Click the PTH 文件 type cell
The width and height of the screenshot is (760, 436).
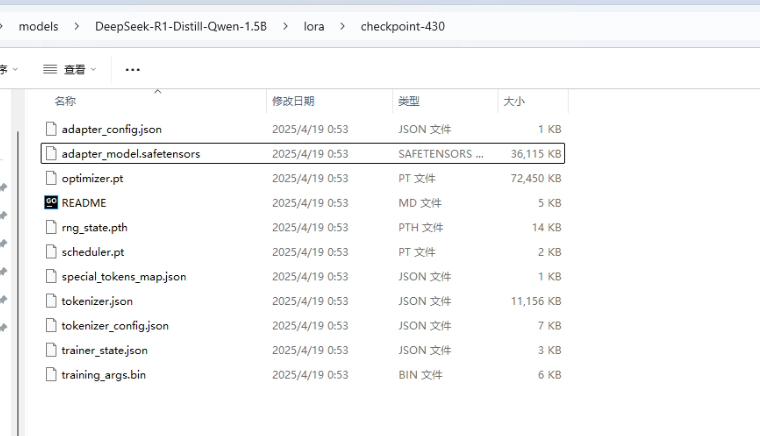421,227
